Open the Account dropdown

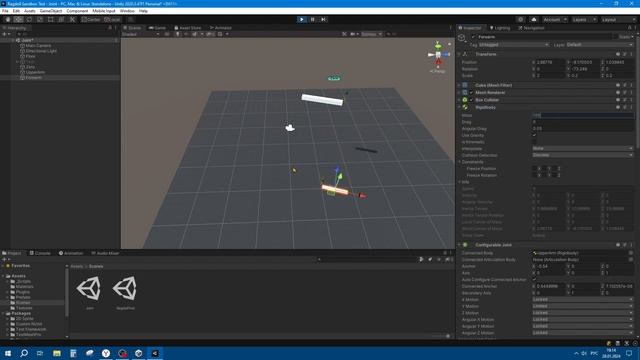555,19
